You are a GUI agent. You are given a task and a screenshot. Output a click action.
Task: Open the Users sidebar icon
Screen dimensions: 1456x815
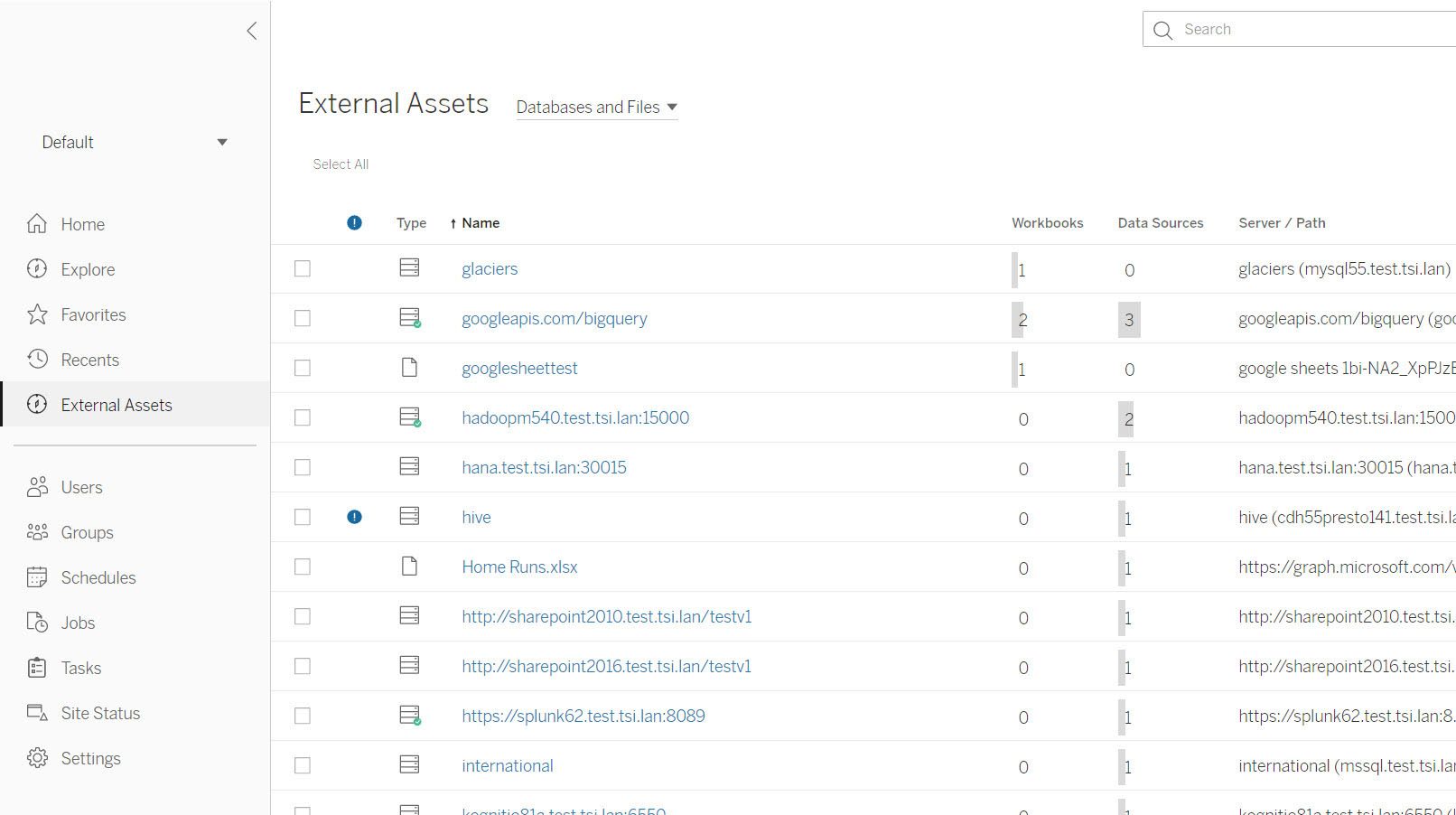[37, 486]
